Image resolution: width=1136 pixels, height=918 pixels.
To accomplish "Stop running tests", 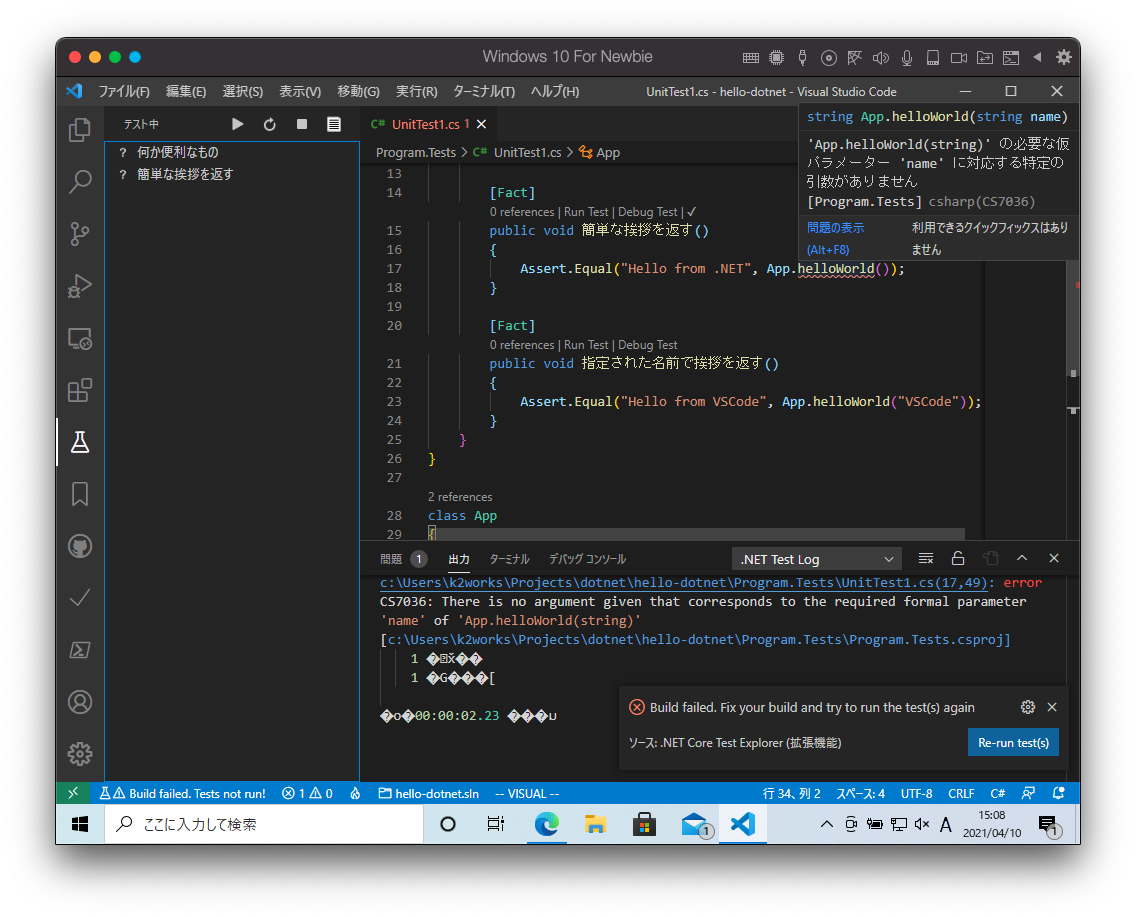I will coord(302,124).
